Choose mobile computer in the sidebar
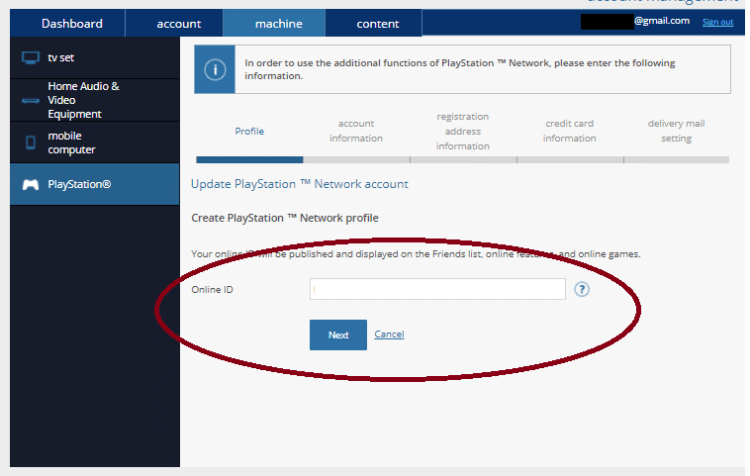Screen dimensions: 750x476 [95, 142]
